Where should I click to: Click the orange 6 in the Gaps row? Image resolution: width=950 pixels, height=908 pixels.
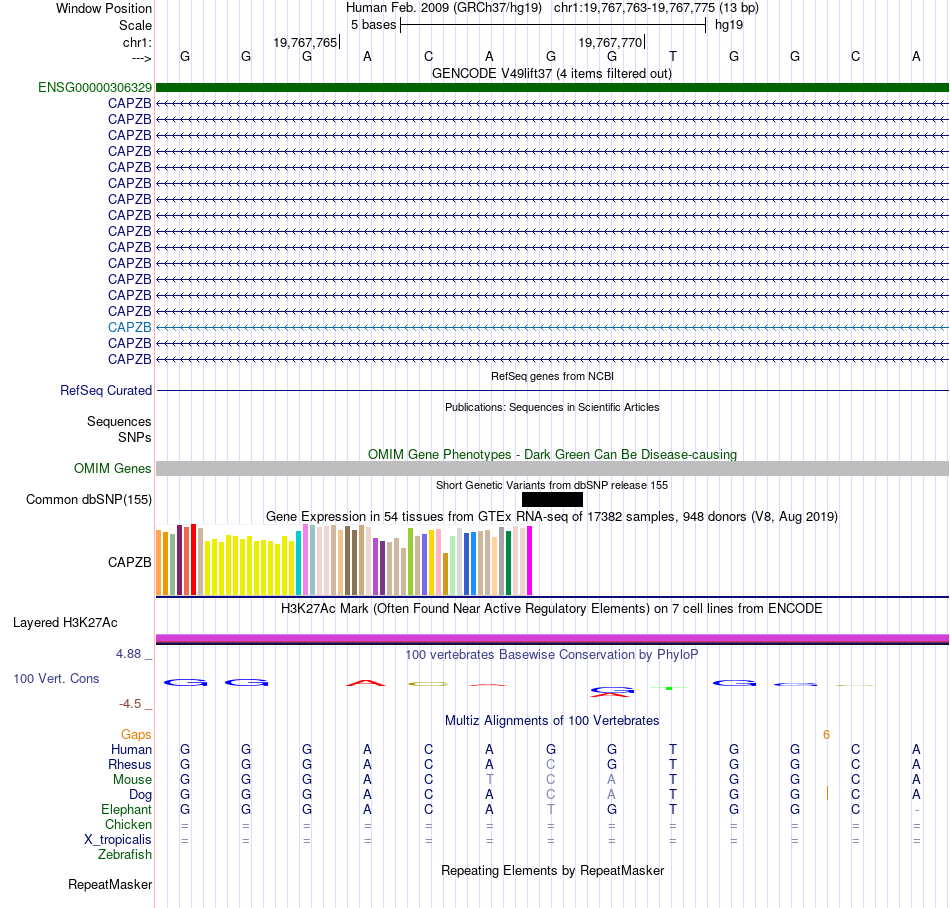pyautogui.click(x=826, y=735)
